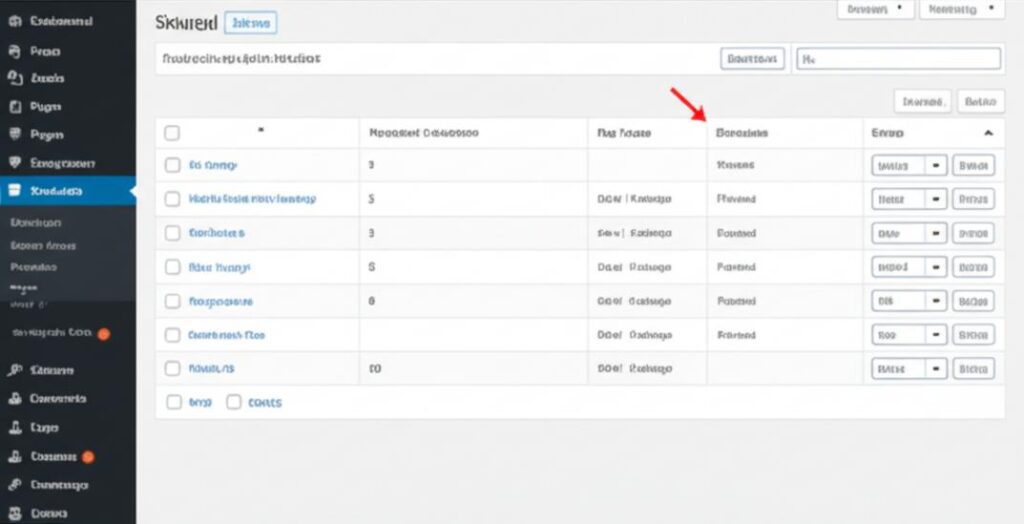Click the second sidebar menu item's icon
This screenshot has height=524, width=1024.
[x=14, y=50]
